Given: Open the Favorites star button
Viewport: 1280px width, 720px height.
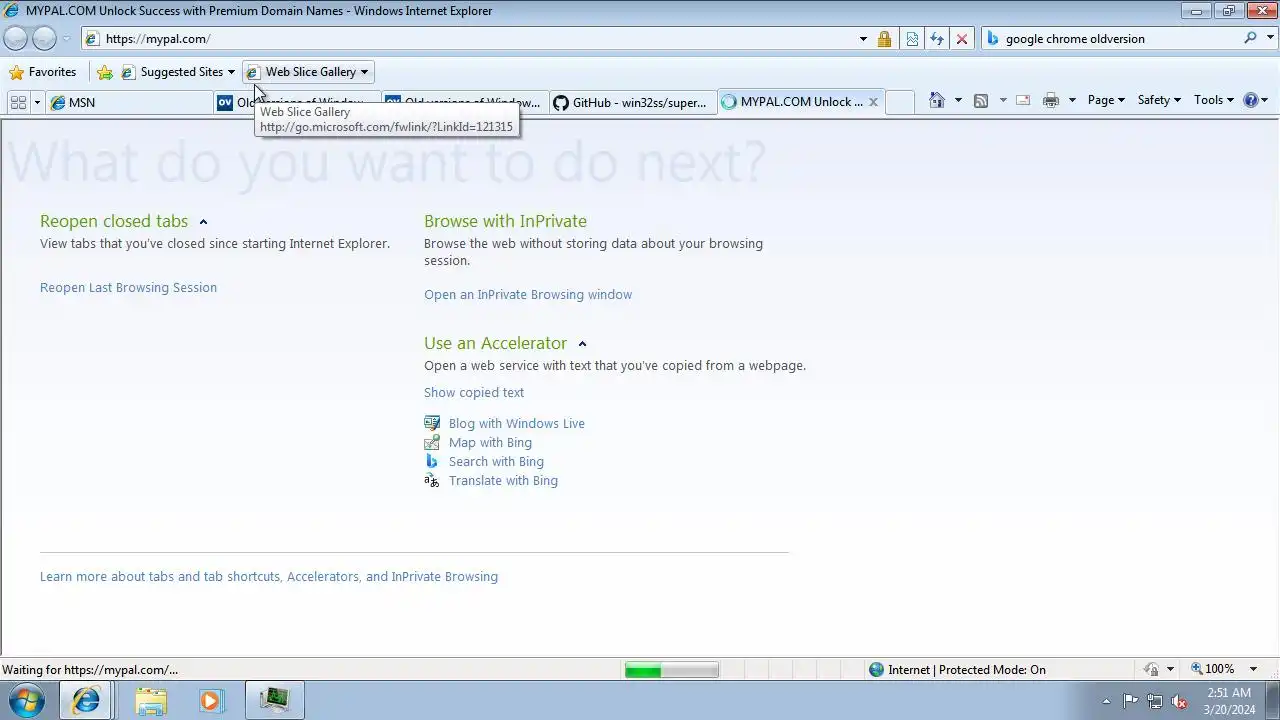Looking at the screenshot, I should [42, 72].
